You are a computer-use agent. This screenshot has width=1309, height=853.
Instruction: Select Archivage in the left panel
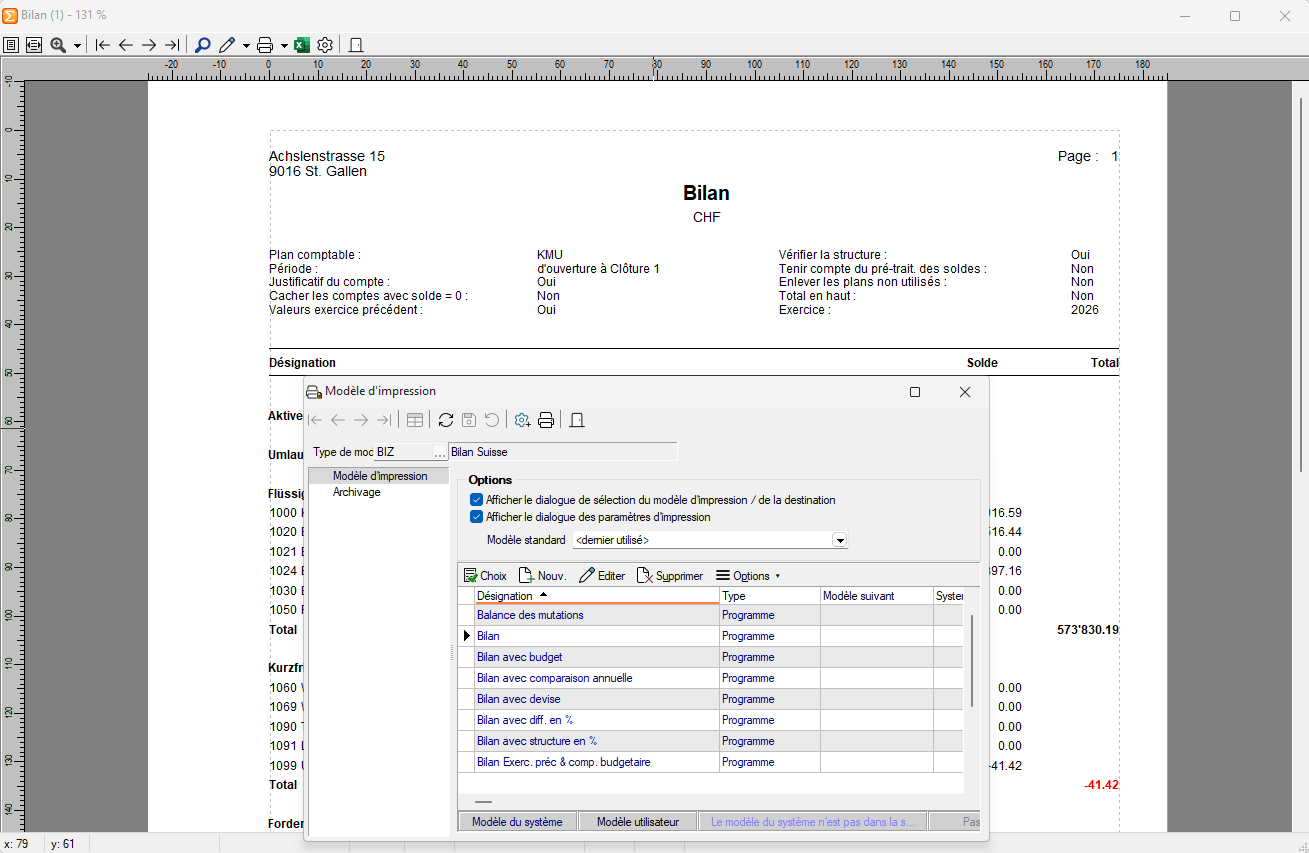356,492
